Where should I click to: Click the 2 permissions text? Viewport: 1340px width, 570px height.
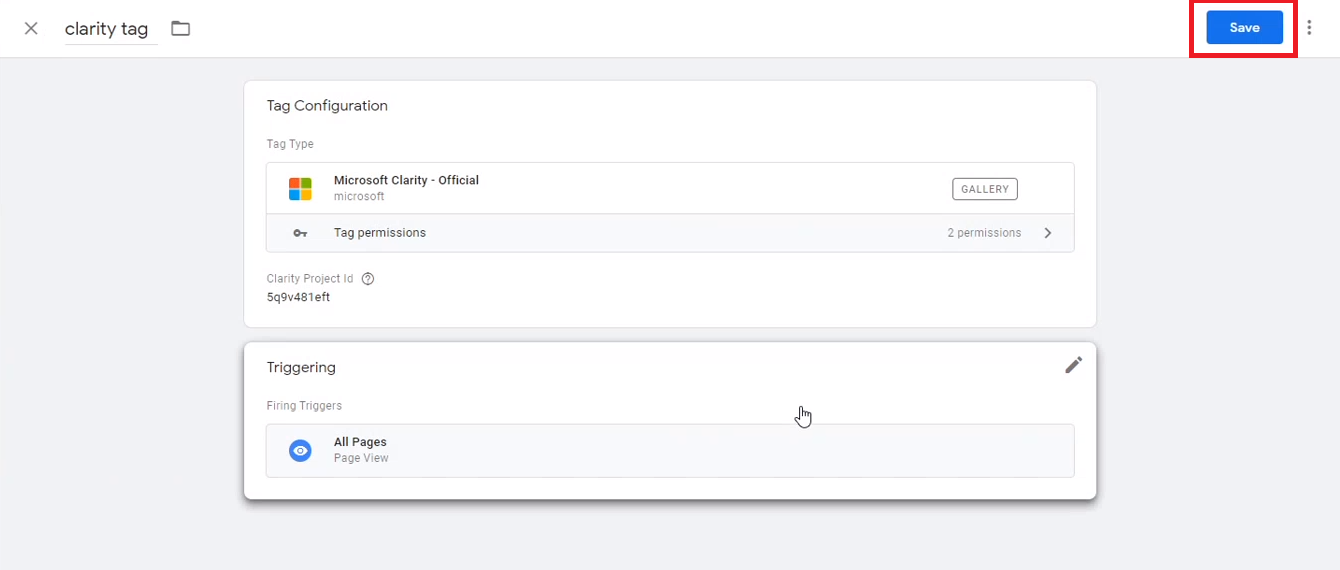click(x=984, y=233)
